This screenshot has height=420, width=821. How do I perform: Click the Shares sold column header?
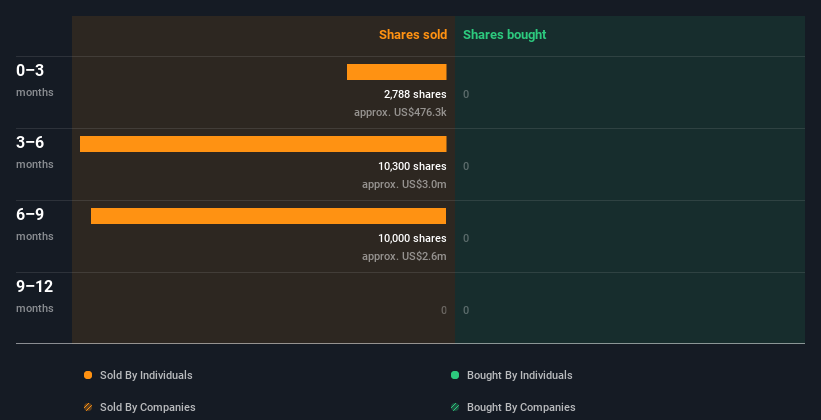(413, 35)
